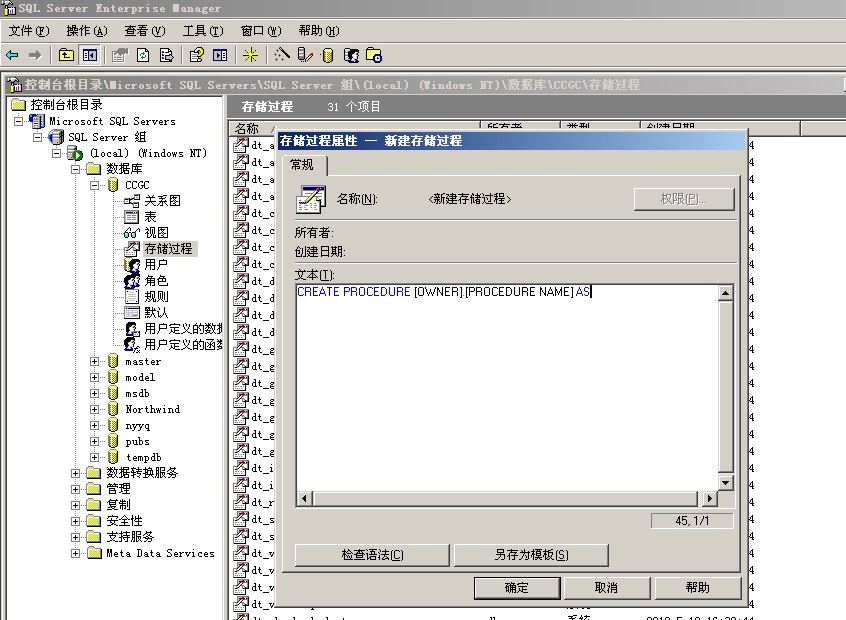Collapse the SQL Server 组 node
Image resolution: width=846 pixels, height=620 pixels.
[x=37, y=137]
